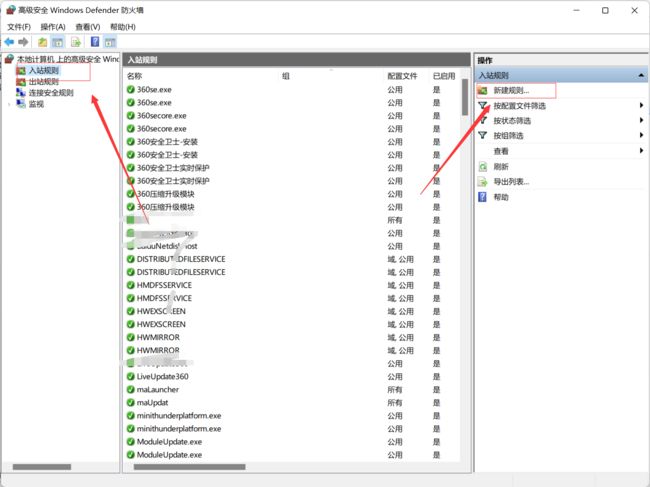650x487 pixels.
Task: Click the Back arrow toolbar icon
Action: pos(10,42)
